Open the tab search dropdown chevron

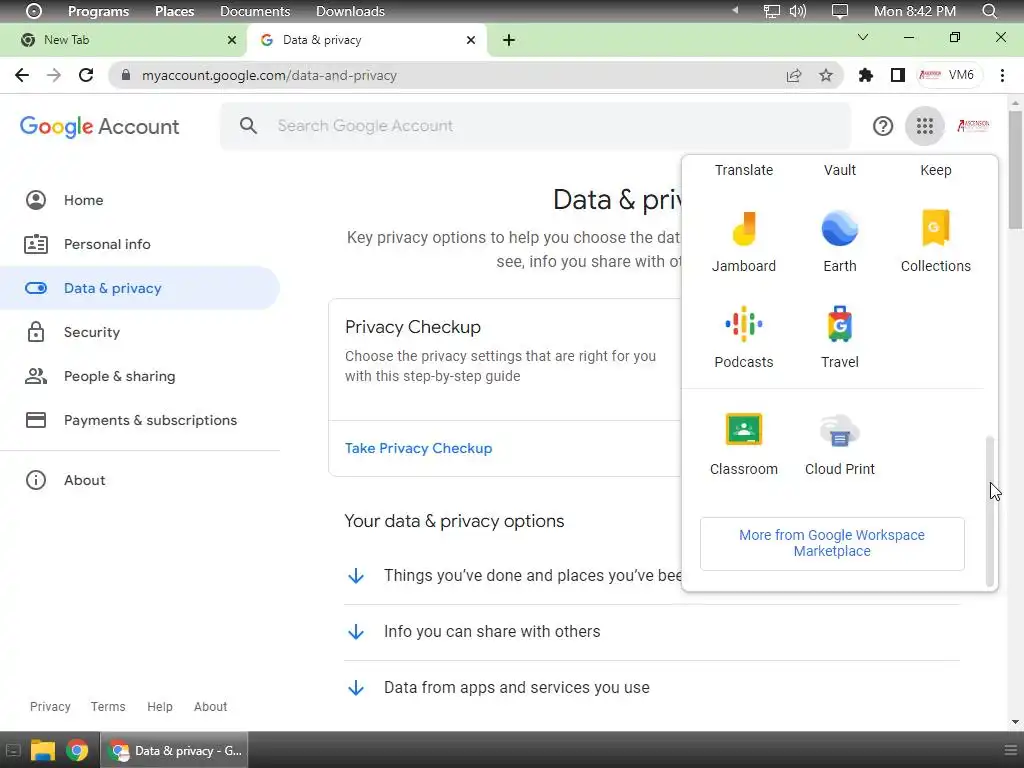coord(863,37)
